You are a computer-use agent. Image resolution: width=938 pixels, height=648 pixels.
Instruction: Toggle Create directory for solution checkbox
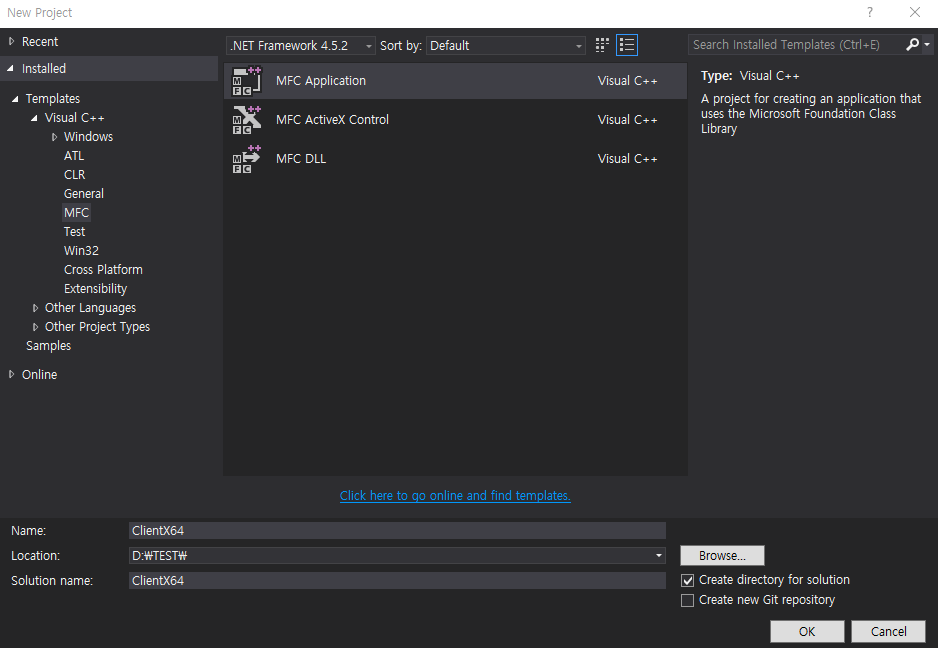coord(688,580)
